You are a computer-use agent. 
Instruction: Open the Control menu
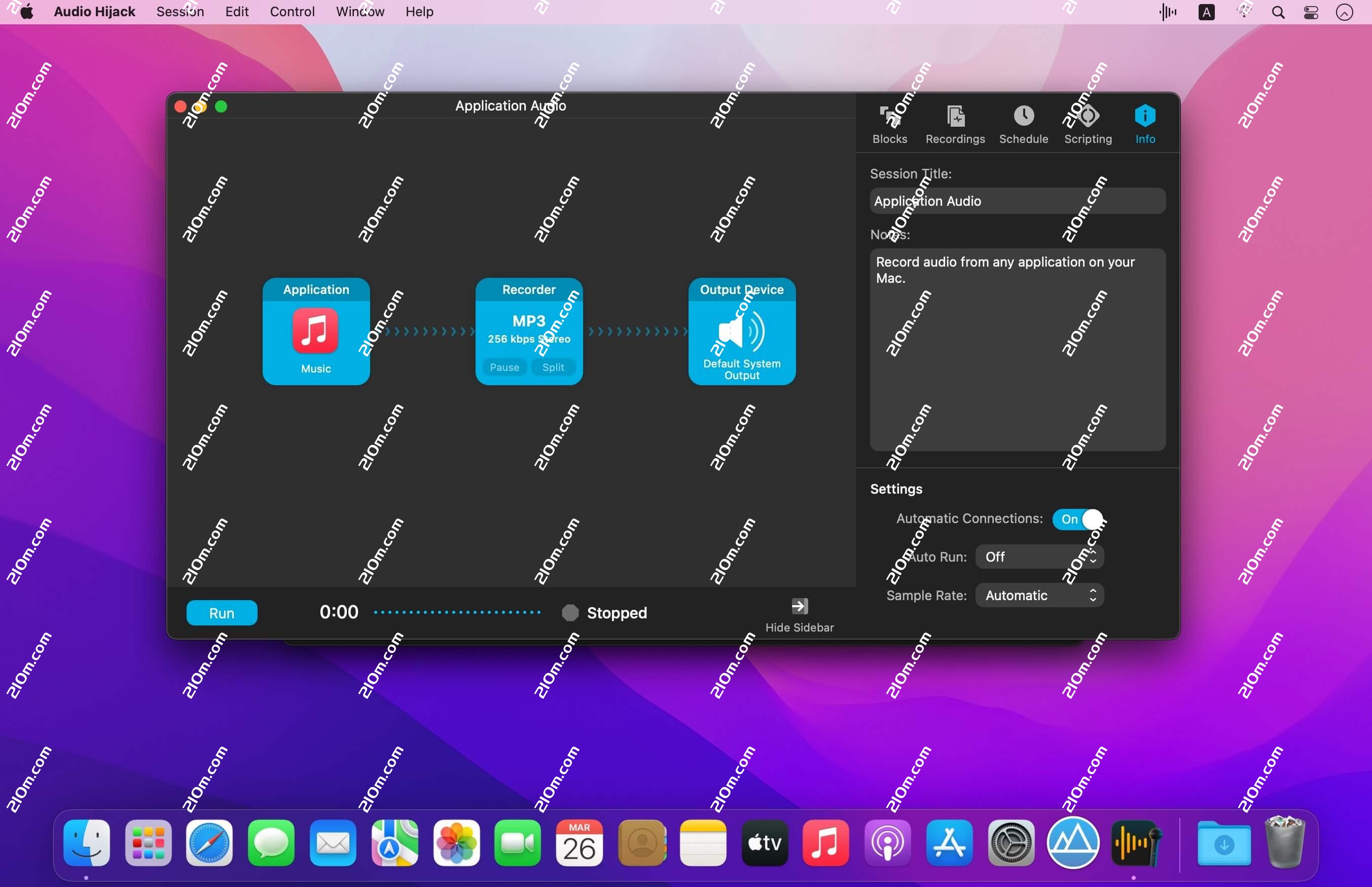[x=292, y=12]
